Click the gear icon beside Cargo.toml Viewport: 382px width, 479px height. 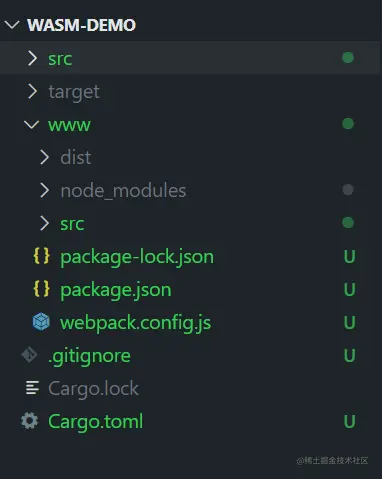pyautogui.click(x=30, y=421)
